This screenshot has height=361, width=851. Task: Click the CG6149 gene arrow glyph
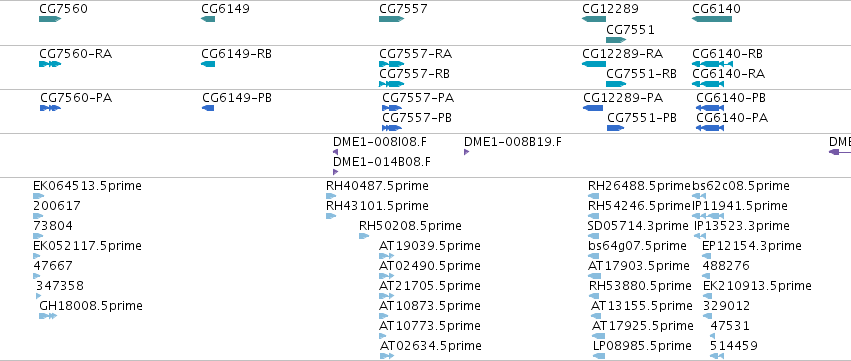pyautogui.click(x=208, y=19)
